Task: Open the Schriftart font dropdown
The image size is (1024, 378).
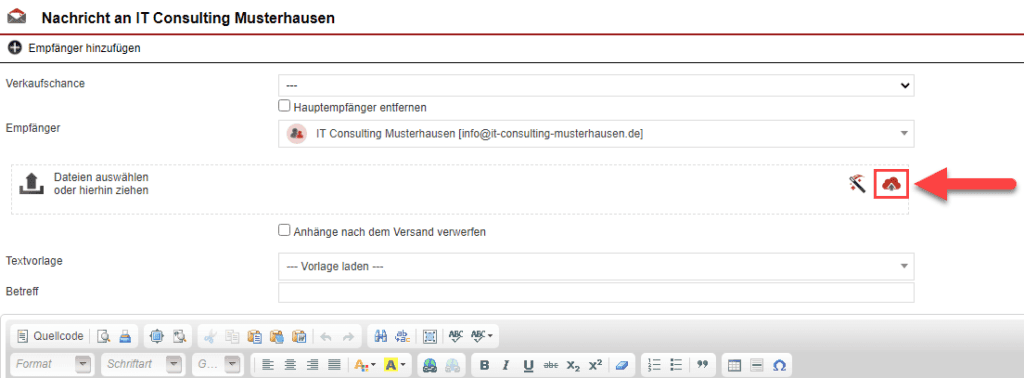Action: 142,365
